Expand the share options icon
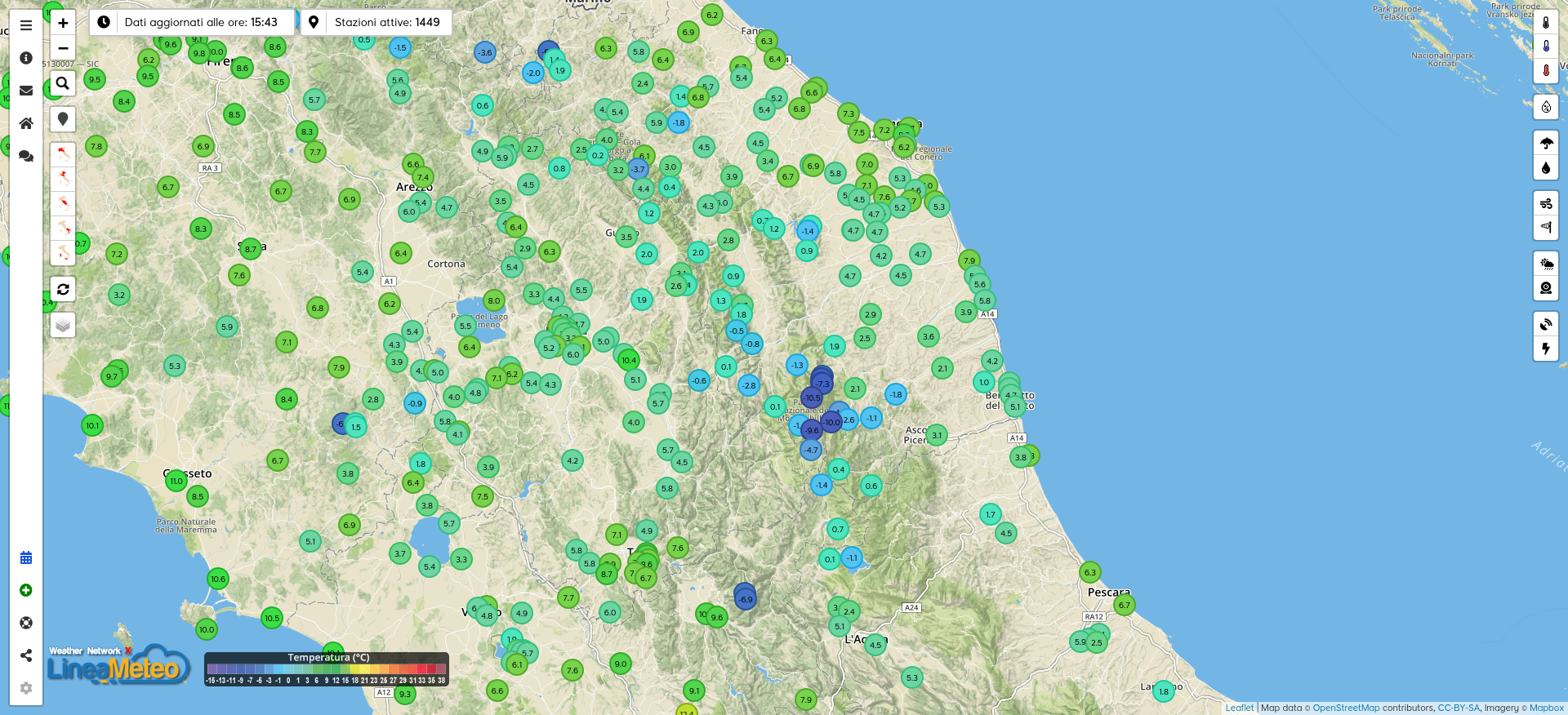This screenshot has width=1568, height=715. pyautogui.click(x=26, y=655)
